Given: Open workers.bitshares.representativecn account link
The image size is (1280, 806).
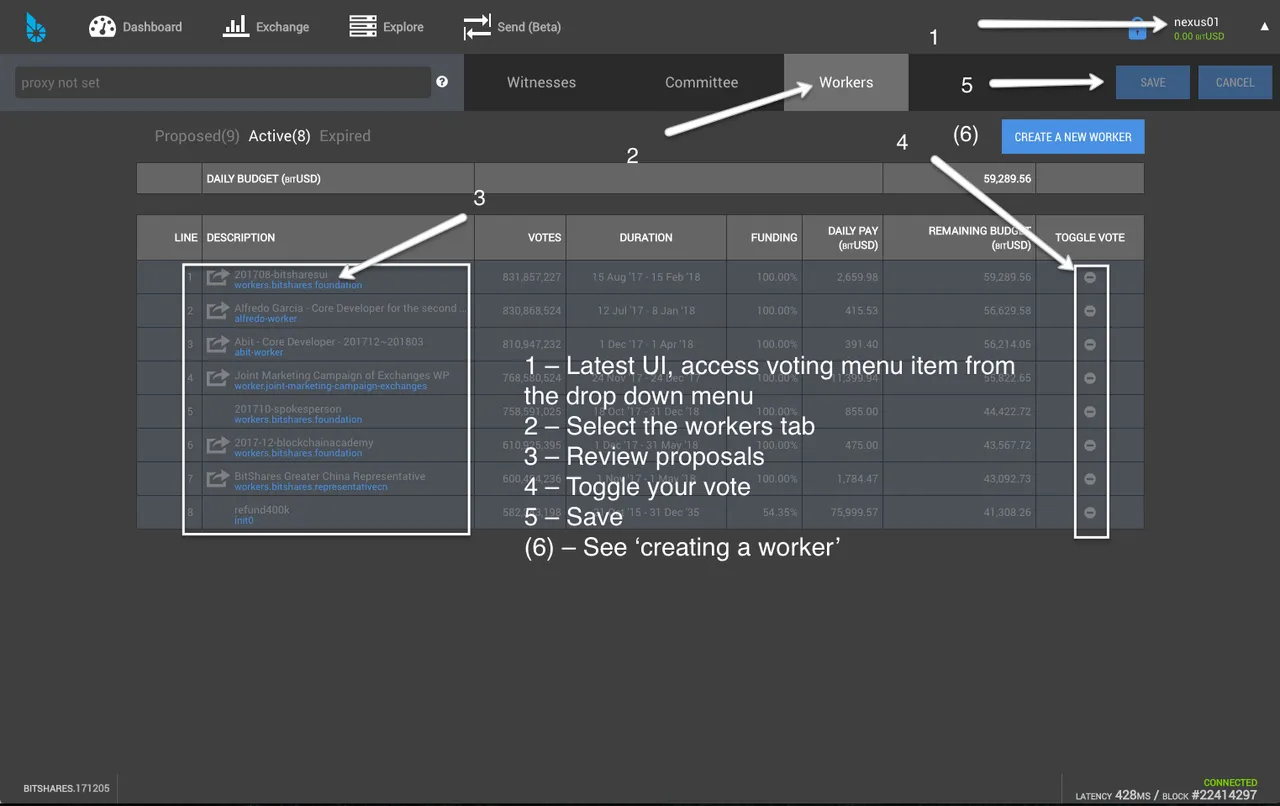Looking at the screenshot, I should click(311, 487).
